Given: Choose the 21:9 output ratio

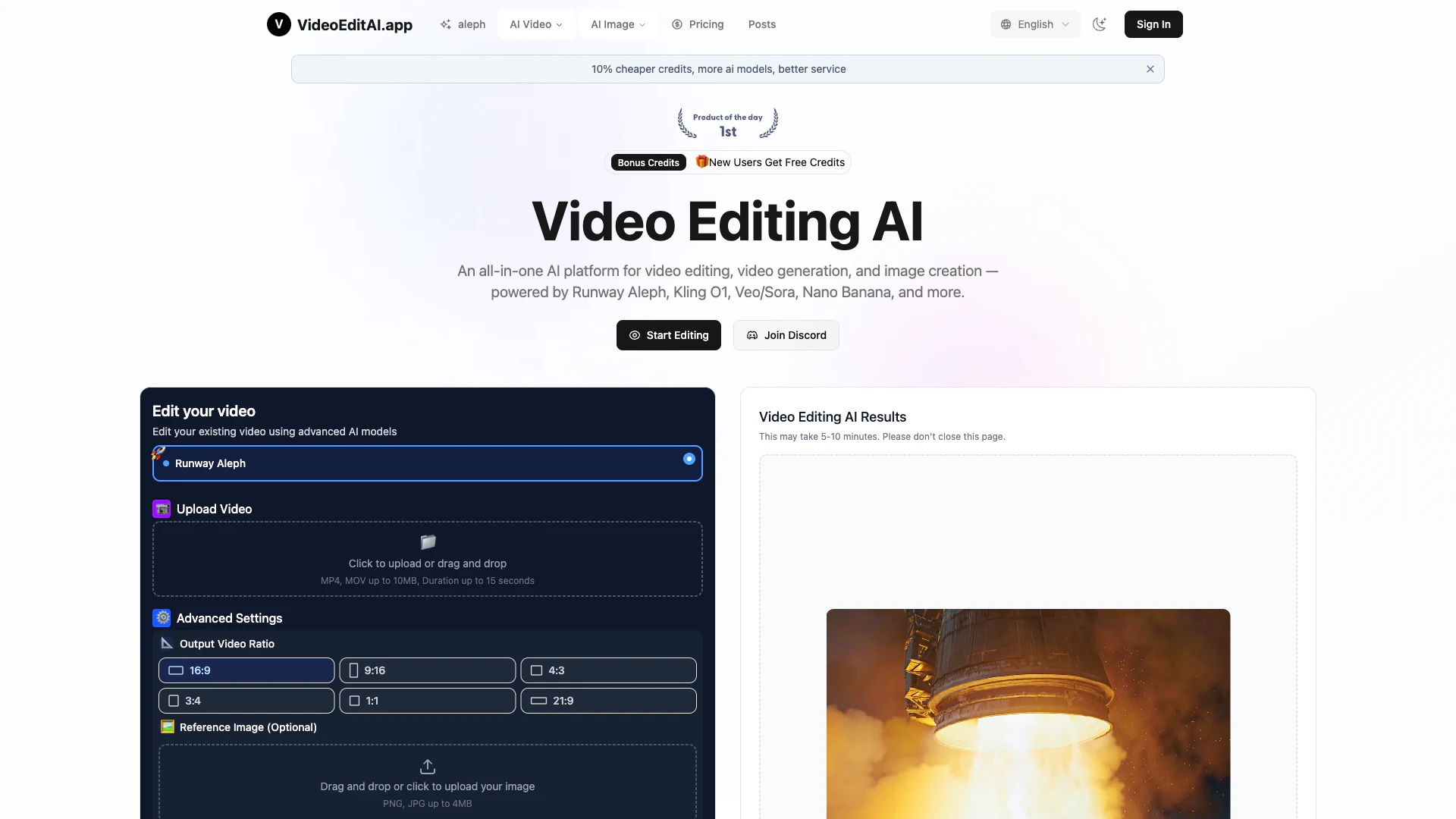Looking at the screenshot, I should (608, 701).
